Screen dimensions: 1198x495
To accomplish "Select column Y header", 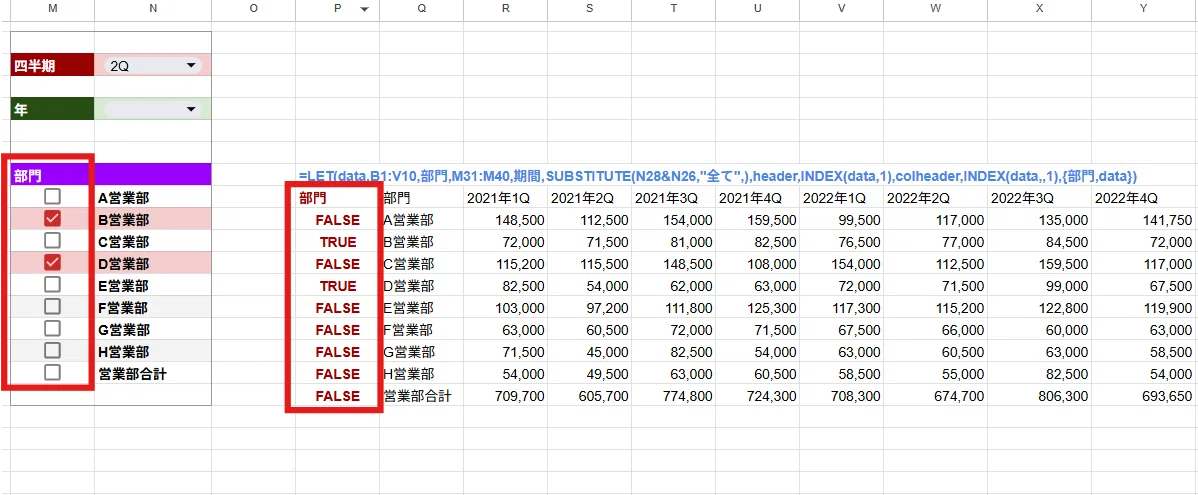I will coord(1144,8).
